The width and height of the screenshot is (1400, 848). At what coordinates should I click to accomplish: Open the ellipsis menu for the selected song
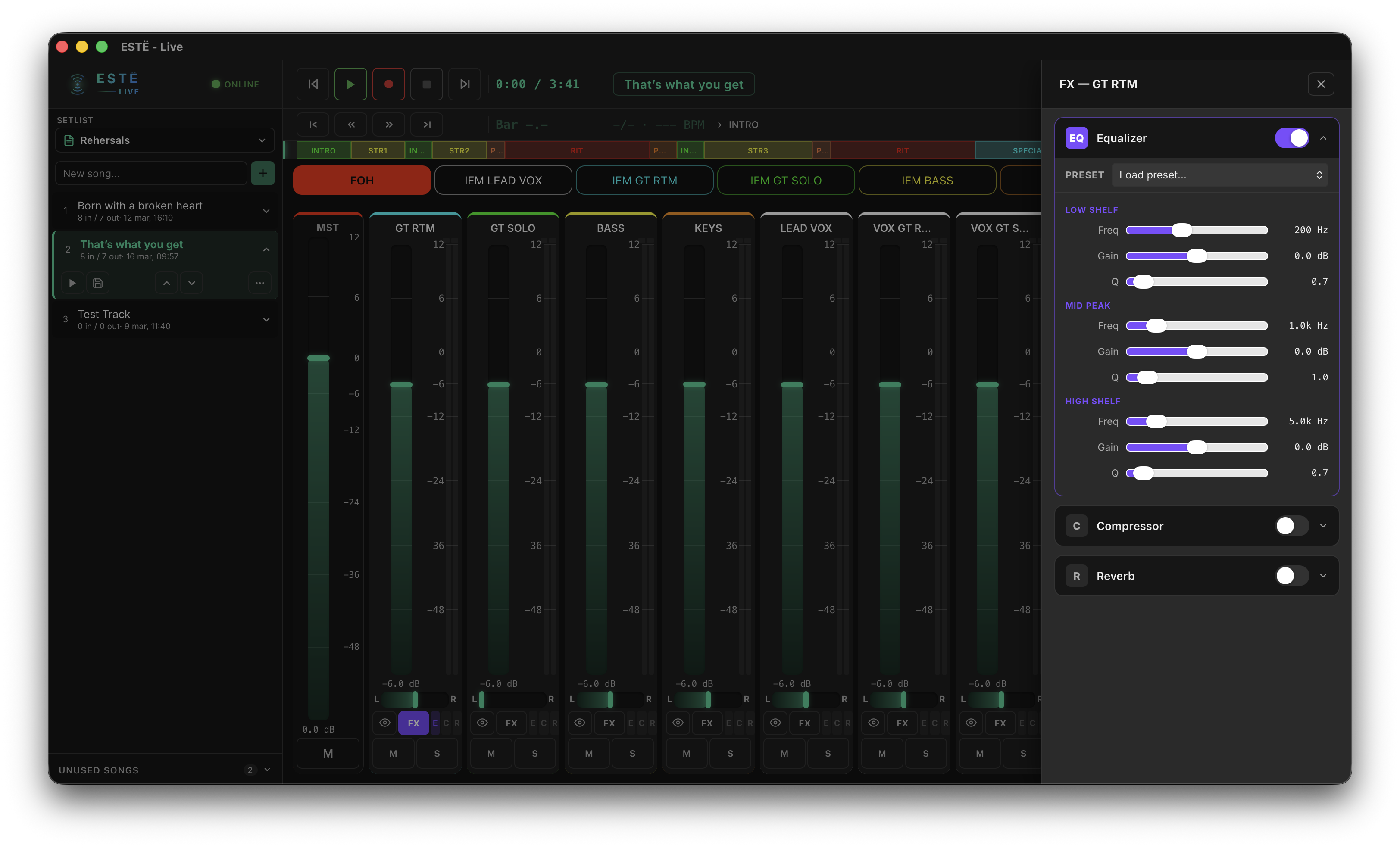point(259,282)
